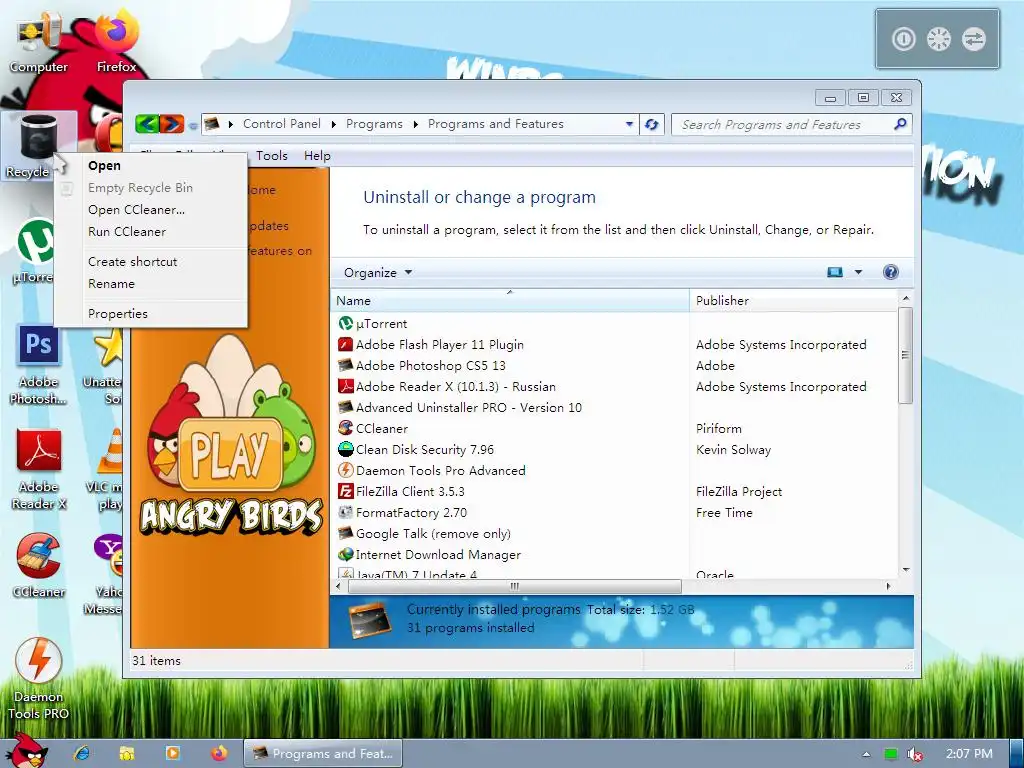Click the power gadget icon
The height and width of the screenshot is (768, 1024).
(x=904, y=39)
